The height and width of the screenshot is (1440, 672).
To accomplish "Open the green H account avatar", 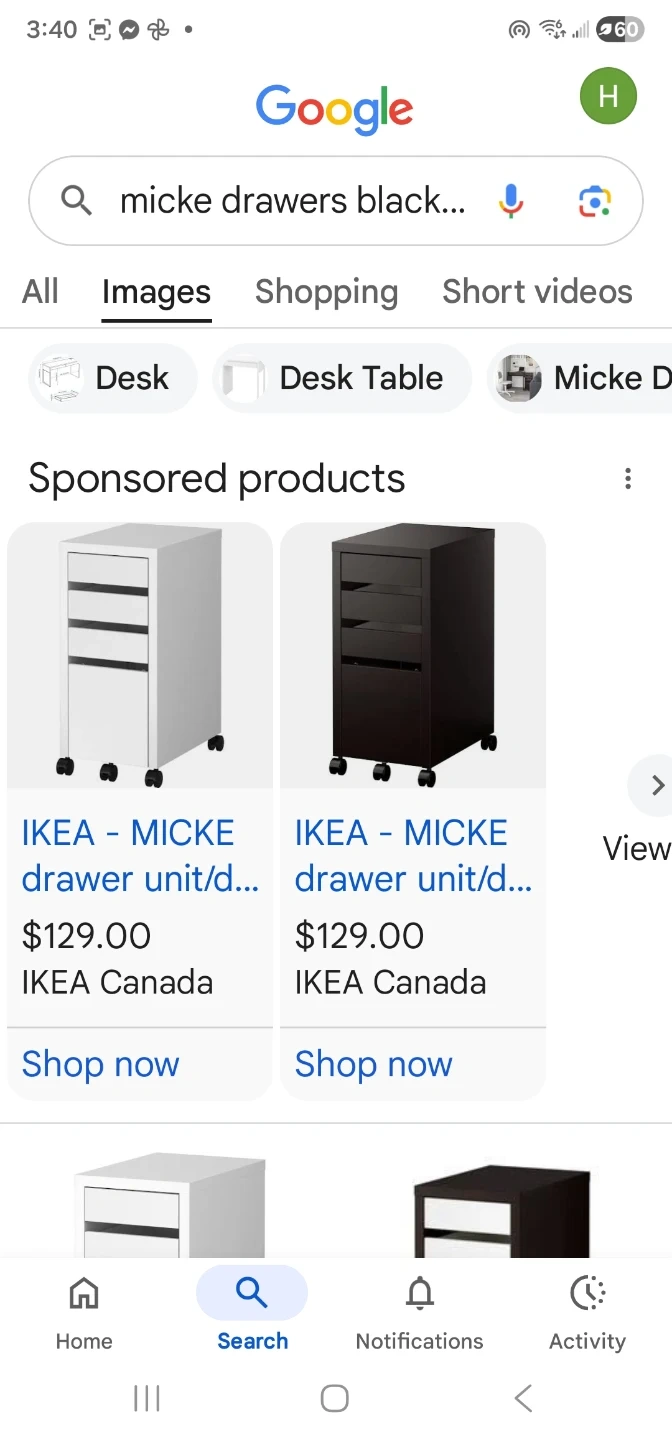I will click(608, 96).
